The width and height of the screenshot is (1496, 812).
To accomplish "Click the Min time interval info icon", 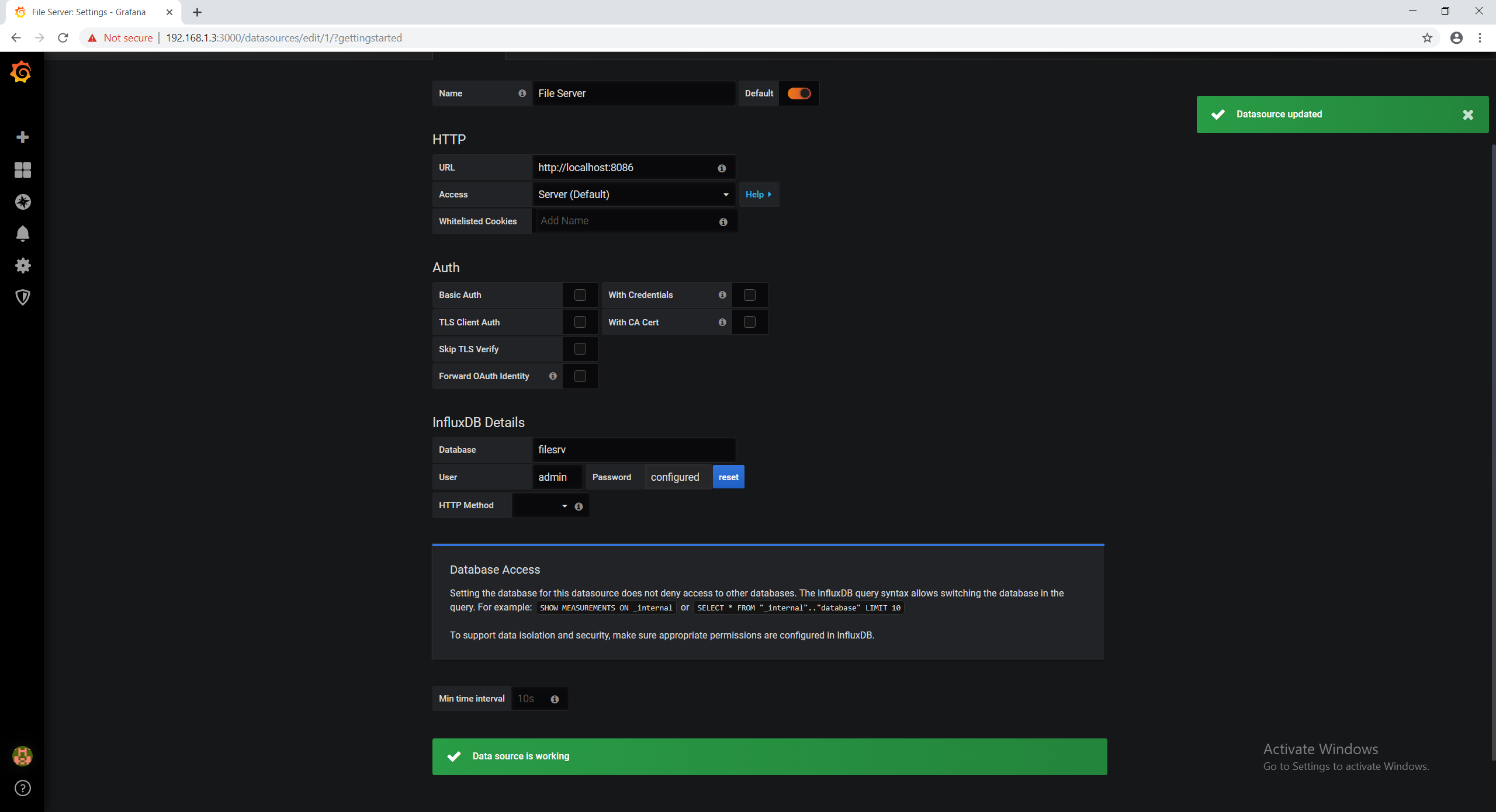I will coord(555,699).
